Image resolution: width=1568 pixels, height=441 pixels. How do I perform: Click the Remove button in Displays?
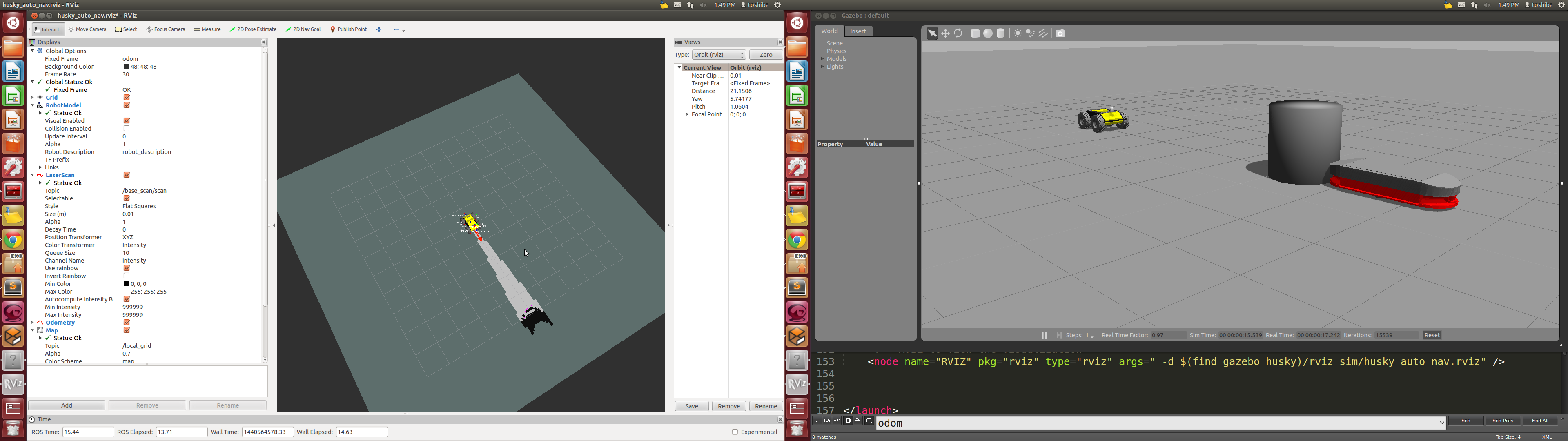pyautogui.click(x=148, y=405)
